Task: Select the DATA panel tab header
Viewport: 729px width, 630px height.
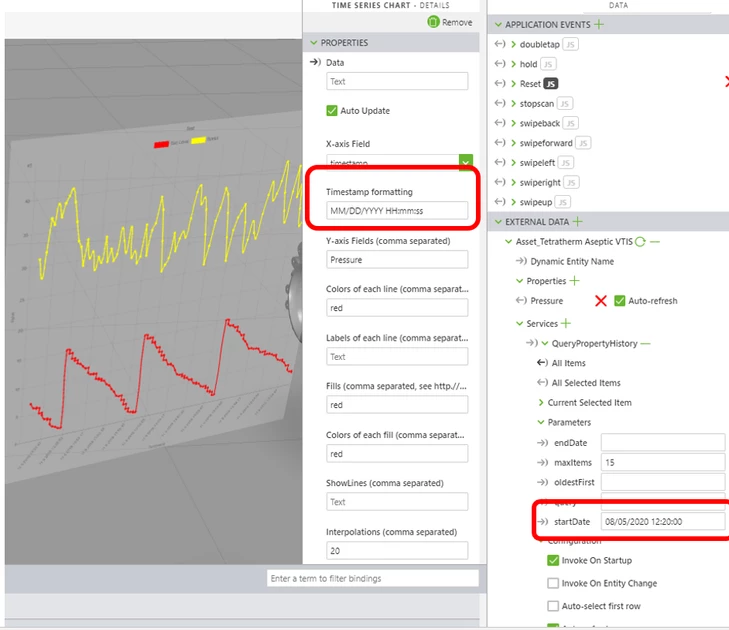Action: [618, 5]
